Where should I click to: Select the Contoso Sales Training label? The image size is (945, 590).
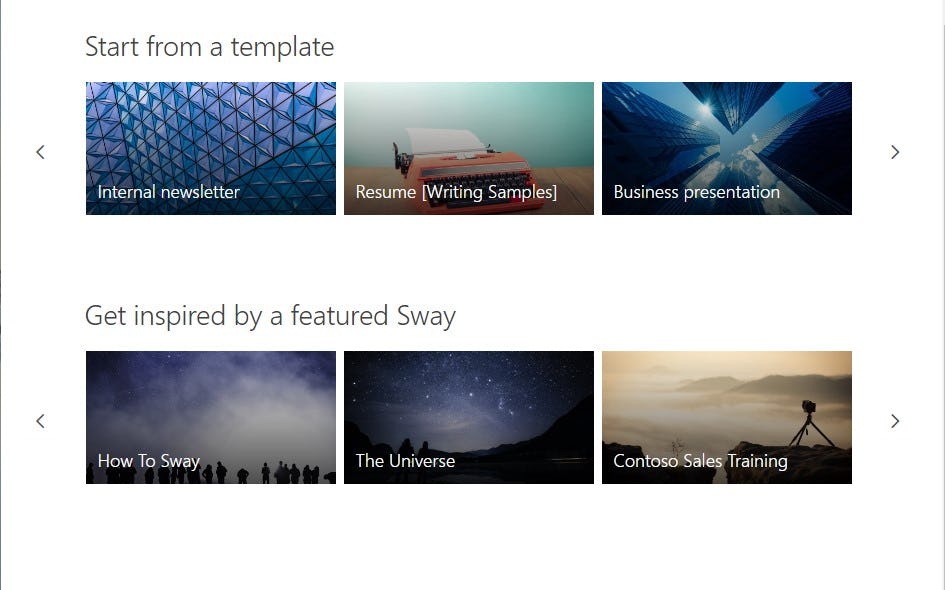point(700,461)
